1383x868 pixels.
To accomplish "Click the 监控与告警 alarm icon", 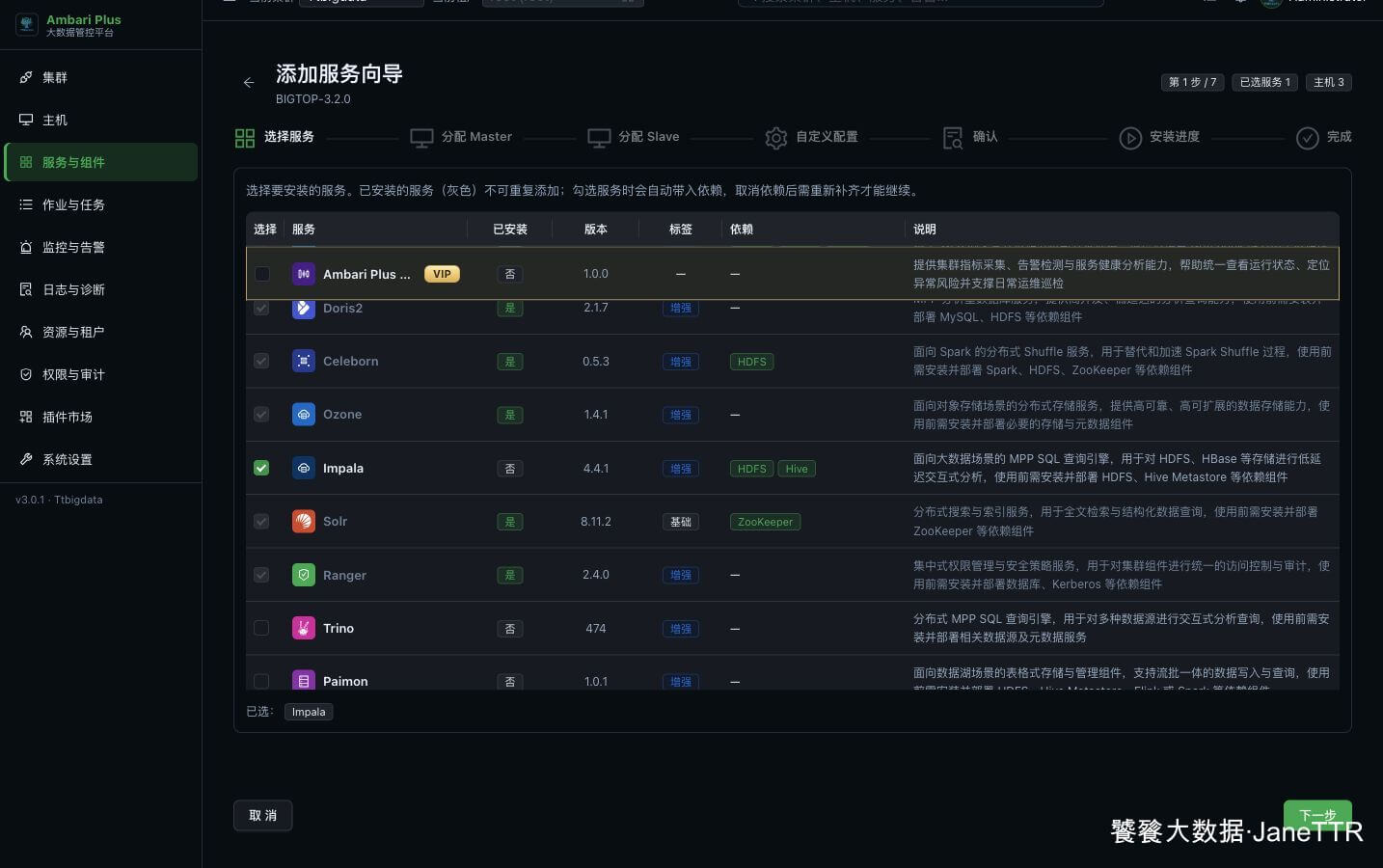I will coord(26,247).
